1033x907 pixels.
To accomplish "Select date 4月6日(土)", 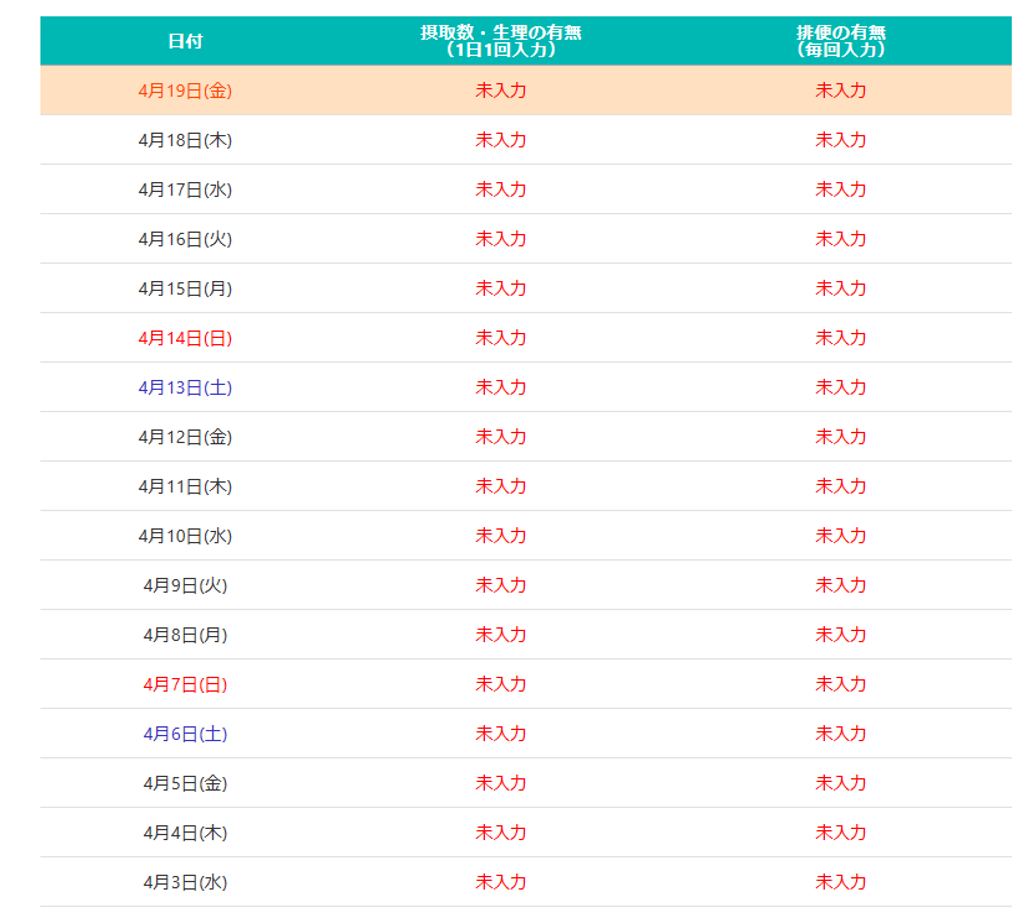I will tap(185, 734).
